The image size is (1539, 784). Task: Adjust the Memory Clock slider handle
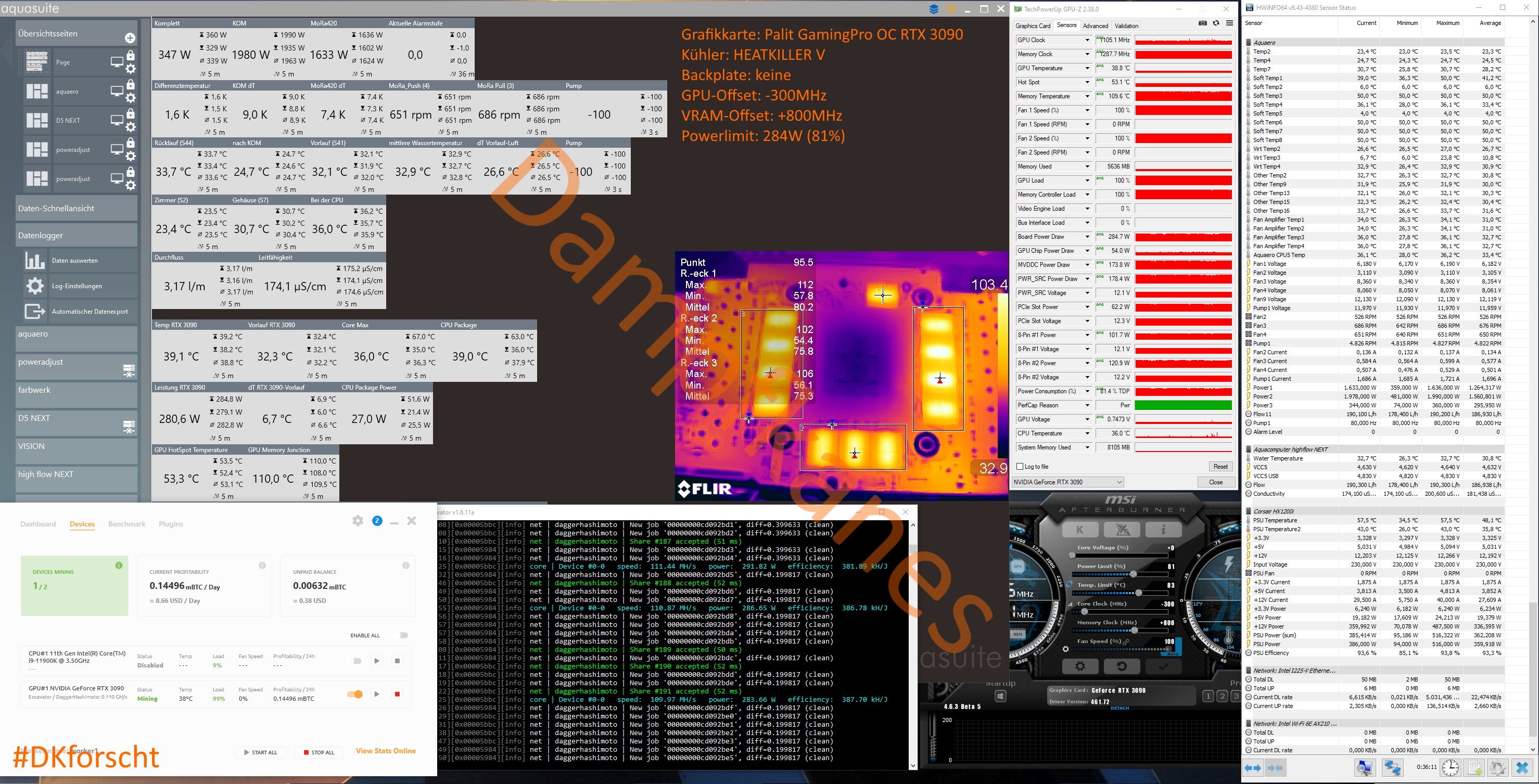pyautogui.click(x=1134, y=630)
